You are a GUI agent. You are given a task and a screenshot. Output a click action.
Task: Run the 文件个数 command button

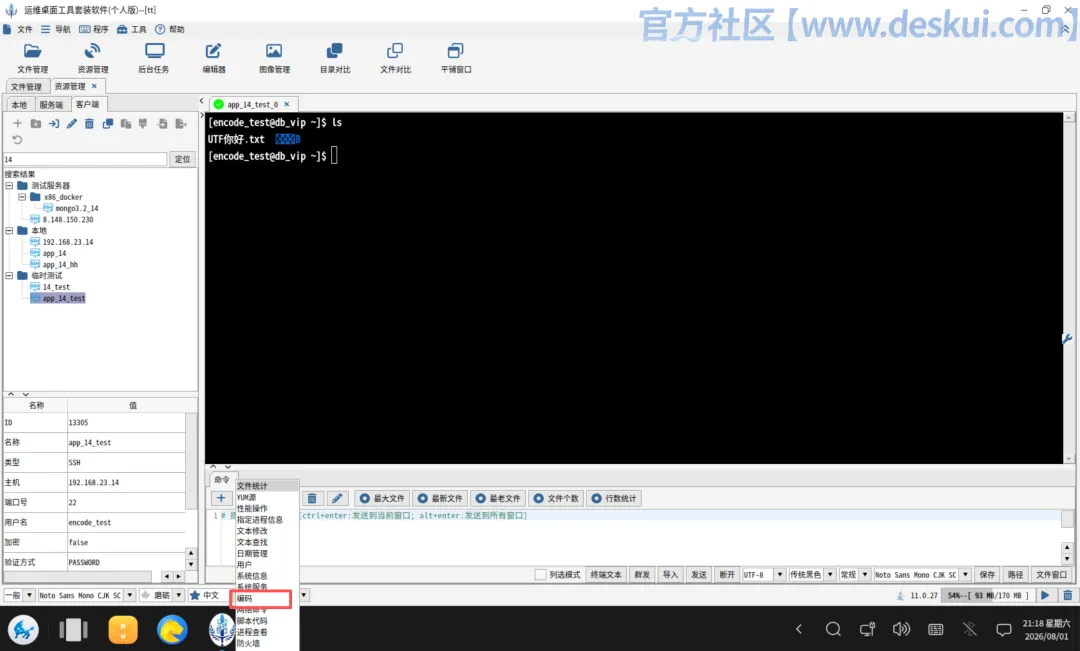[x=556, y=498]
